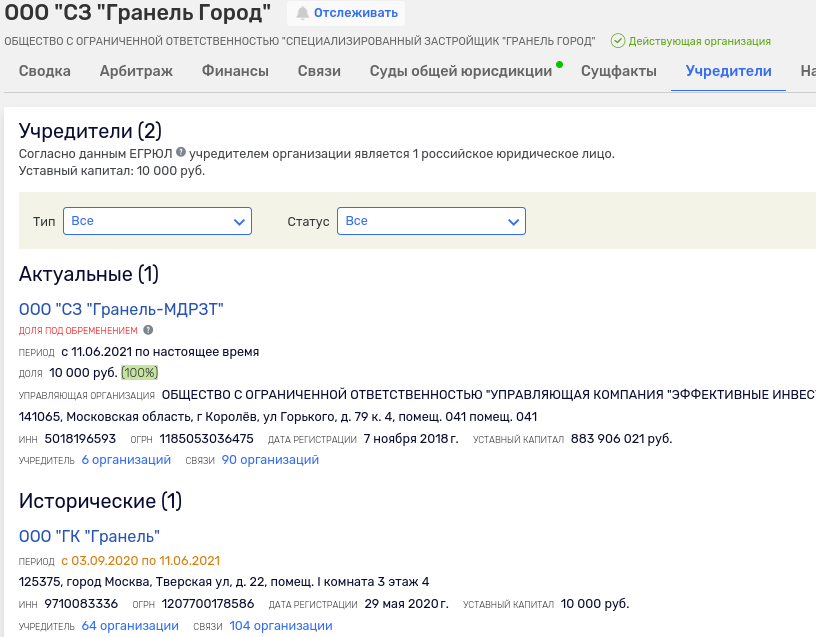Click the company title ООО "СЗ "Гранель Город"
This screenshot has width=816, height=637.
click(138, 12)
